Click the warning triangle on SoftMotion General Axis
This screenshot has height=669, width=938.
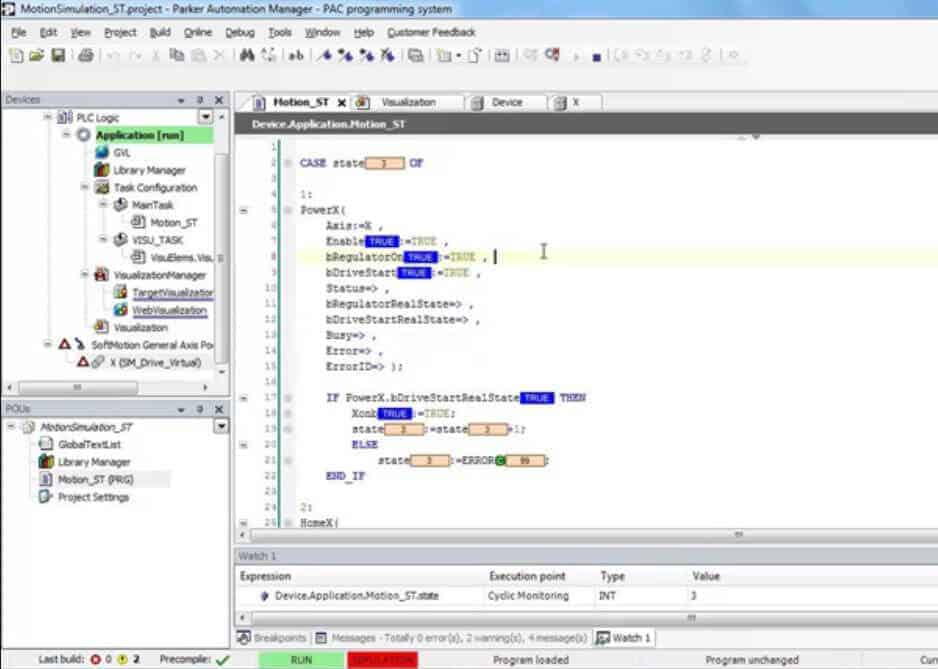point(65,344)
